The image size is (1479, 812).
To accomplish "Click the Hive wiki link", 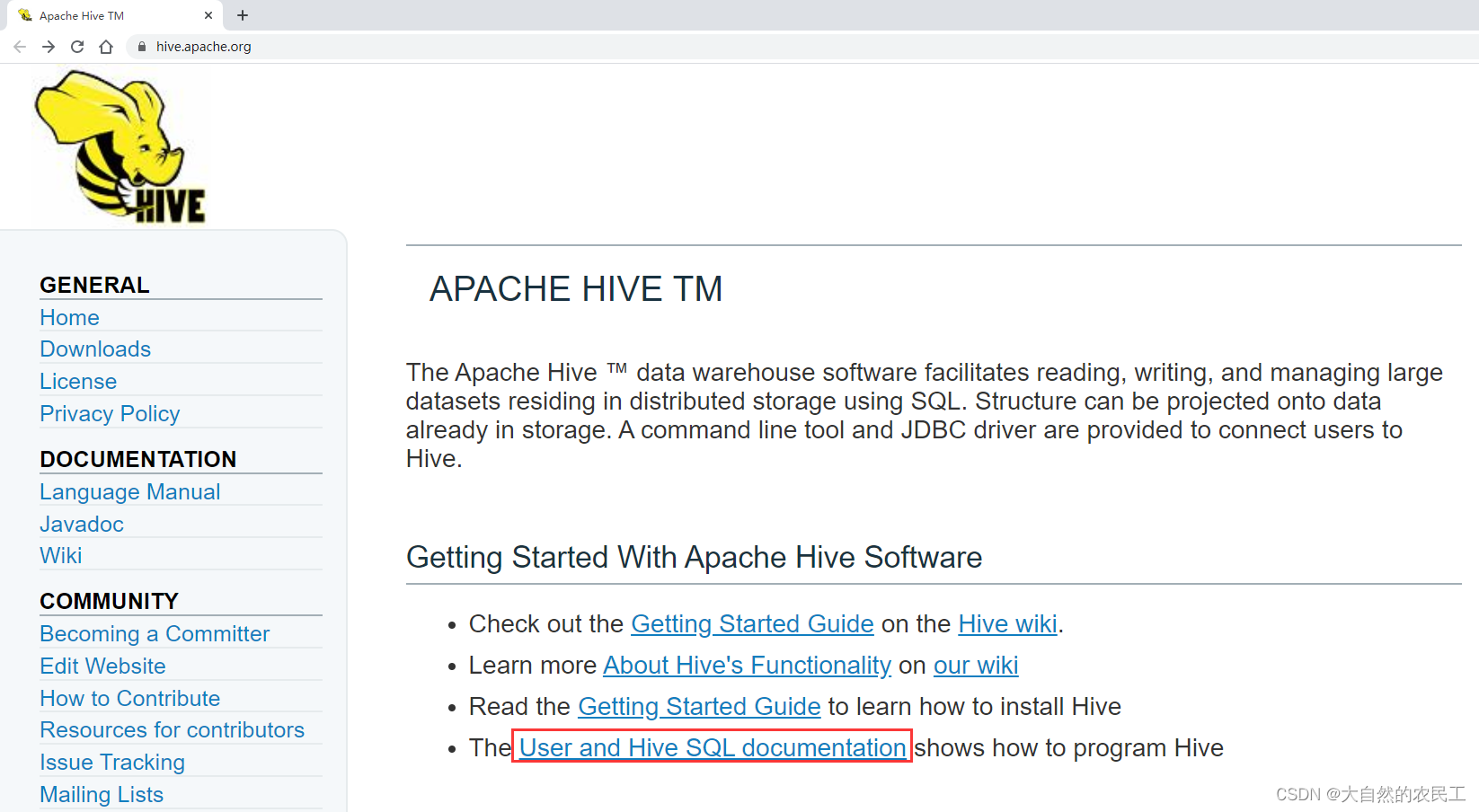I will (x=1007, y=624).
